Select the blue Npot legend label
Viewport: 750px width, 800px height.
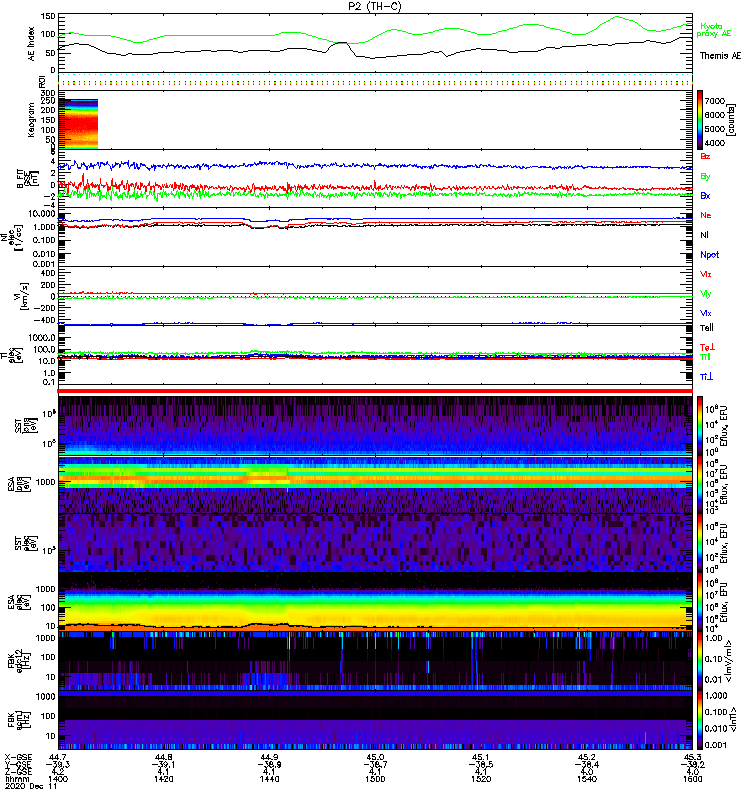(x=708, y=254)
